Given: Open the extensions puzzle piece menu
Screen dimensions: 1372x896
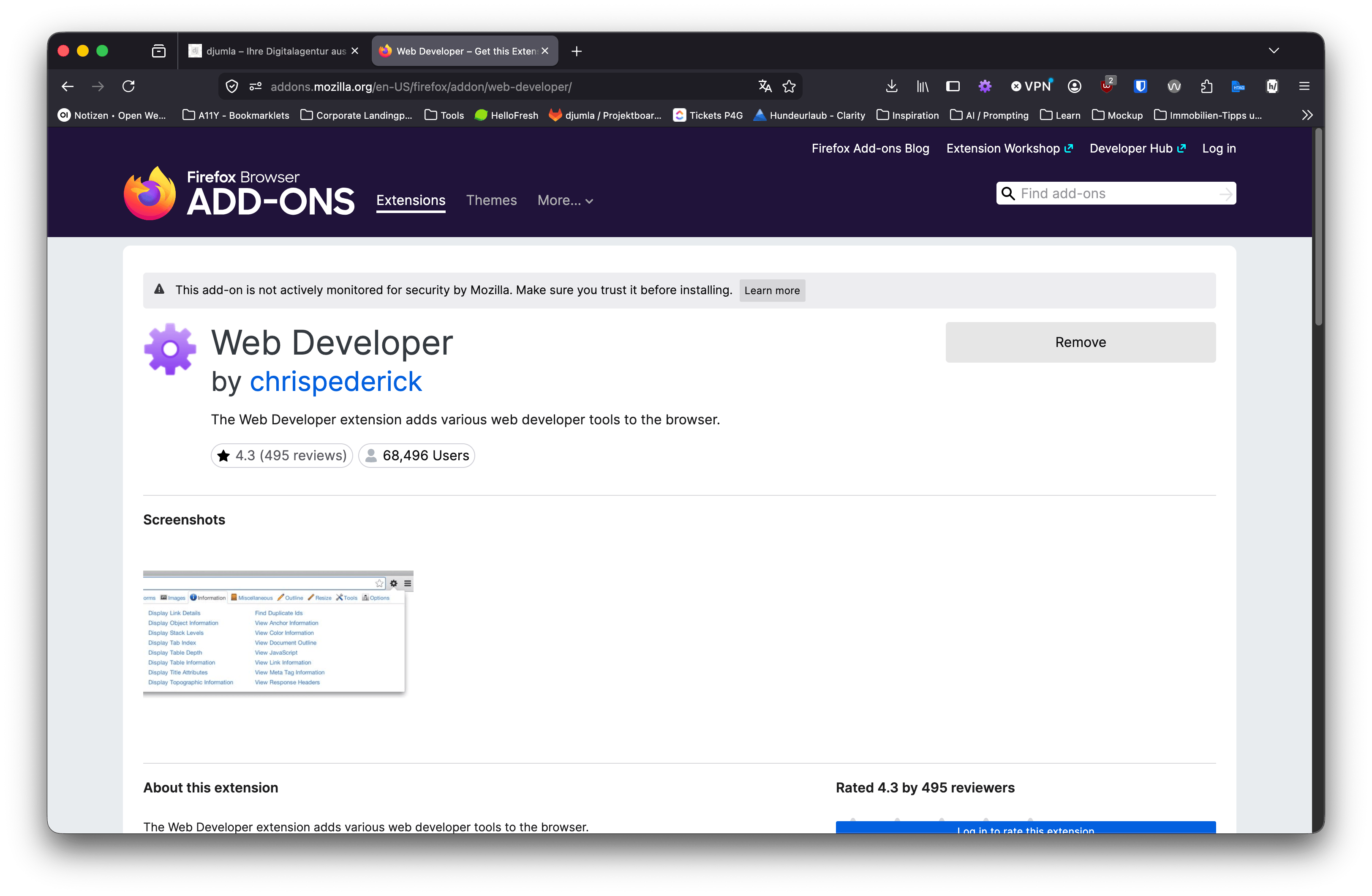Looking at the screenshot, I should click(1206, 87).
